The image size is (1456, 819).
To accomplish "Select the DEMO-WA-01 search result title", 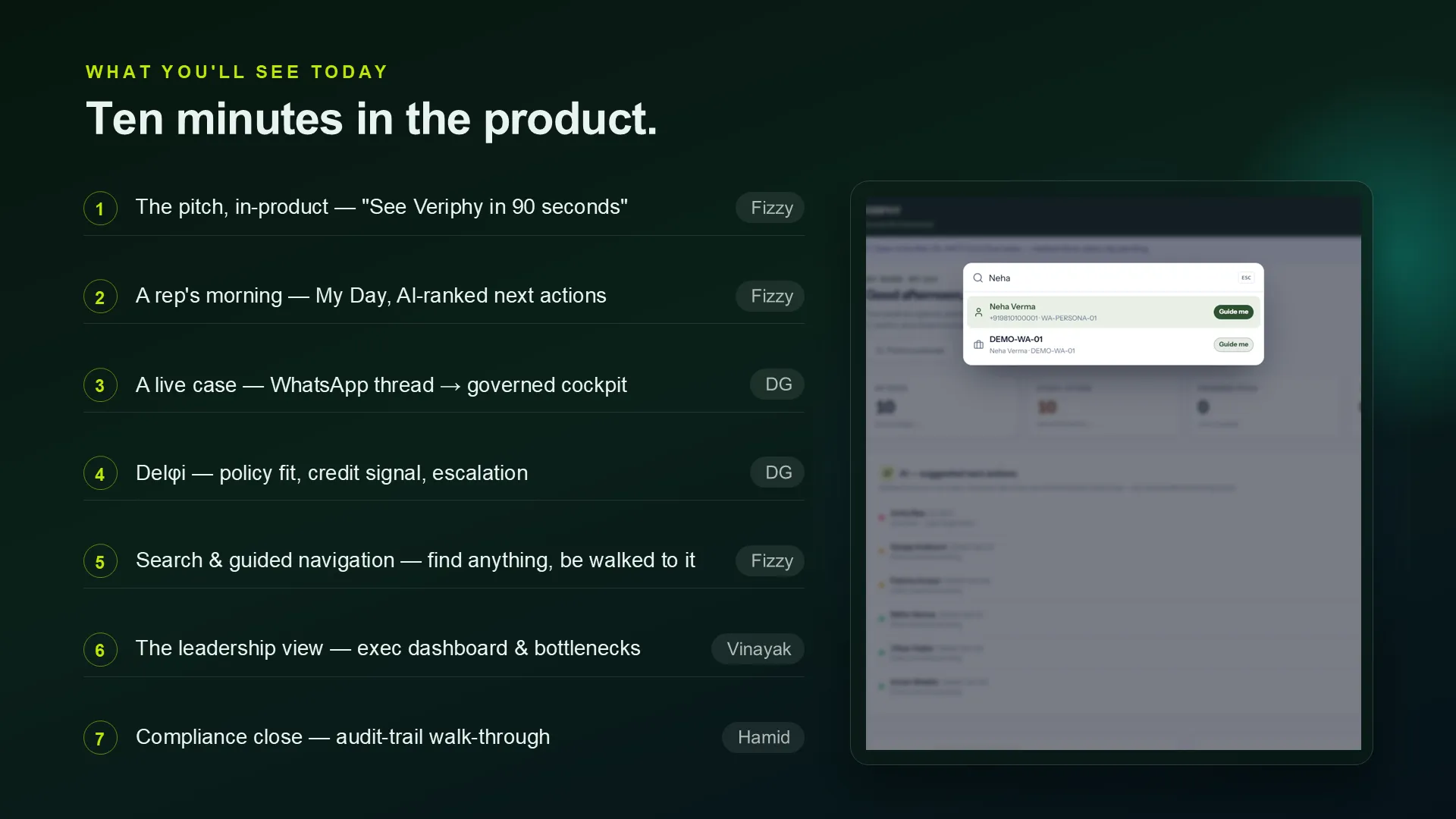I will 1015,339.
